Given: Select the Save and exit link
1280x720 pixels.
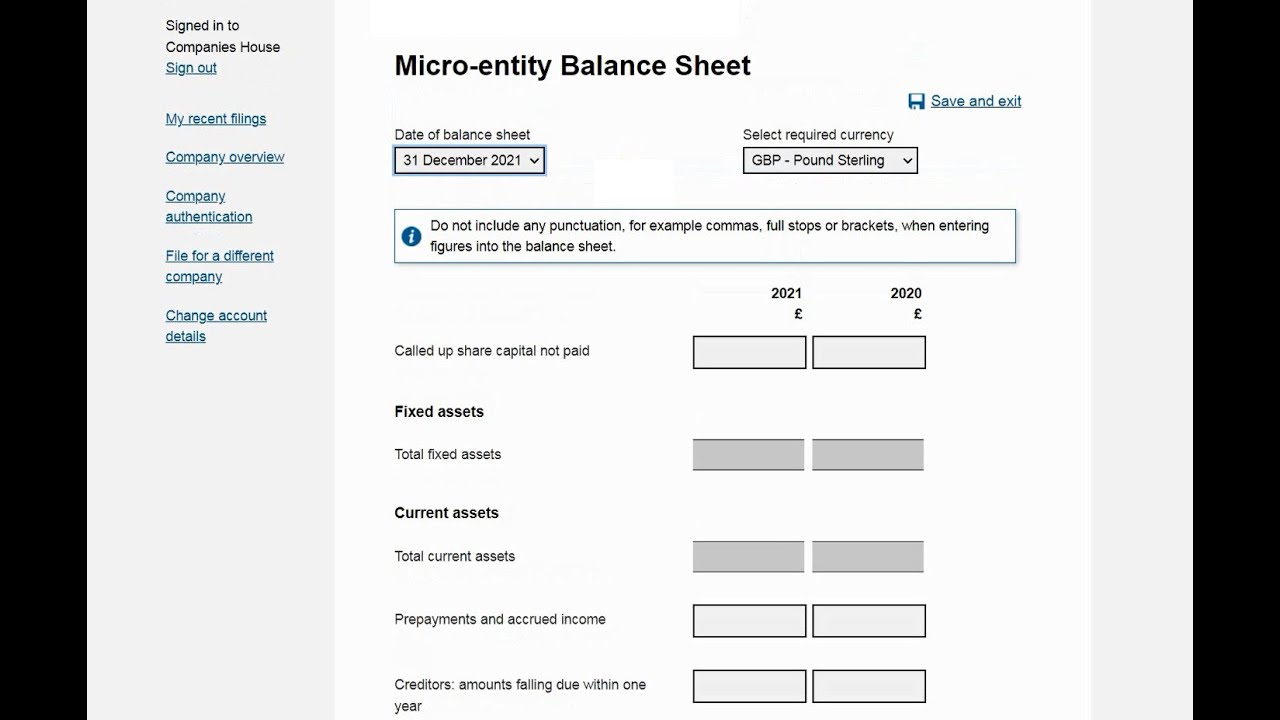Looking at the screenshot, I should point(975,101).
